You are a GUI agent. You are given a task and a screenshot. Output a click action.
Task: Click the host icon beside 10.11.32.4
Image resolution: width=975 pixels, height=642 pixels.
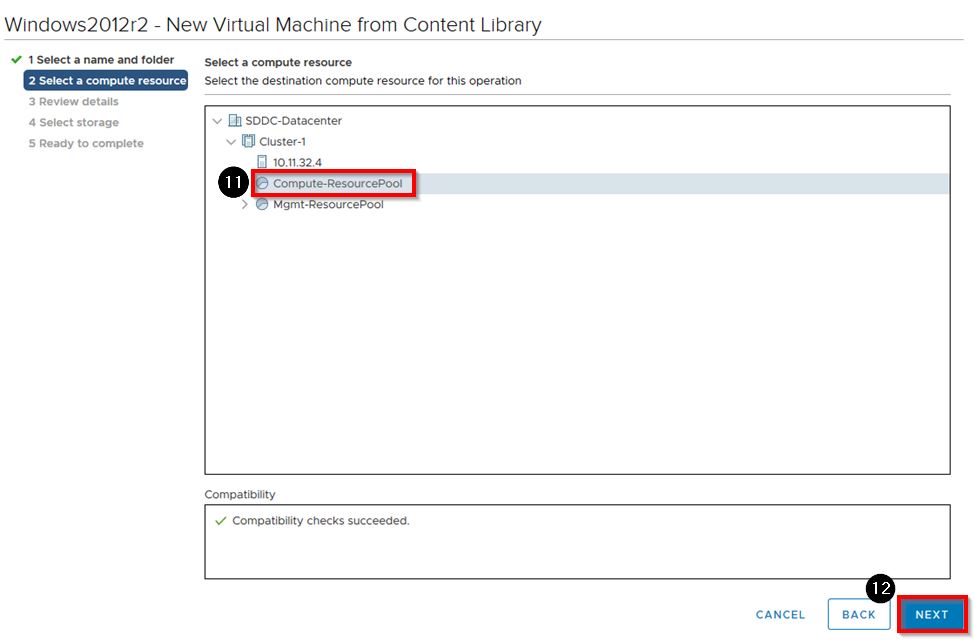(x=262, y=162)
